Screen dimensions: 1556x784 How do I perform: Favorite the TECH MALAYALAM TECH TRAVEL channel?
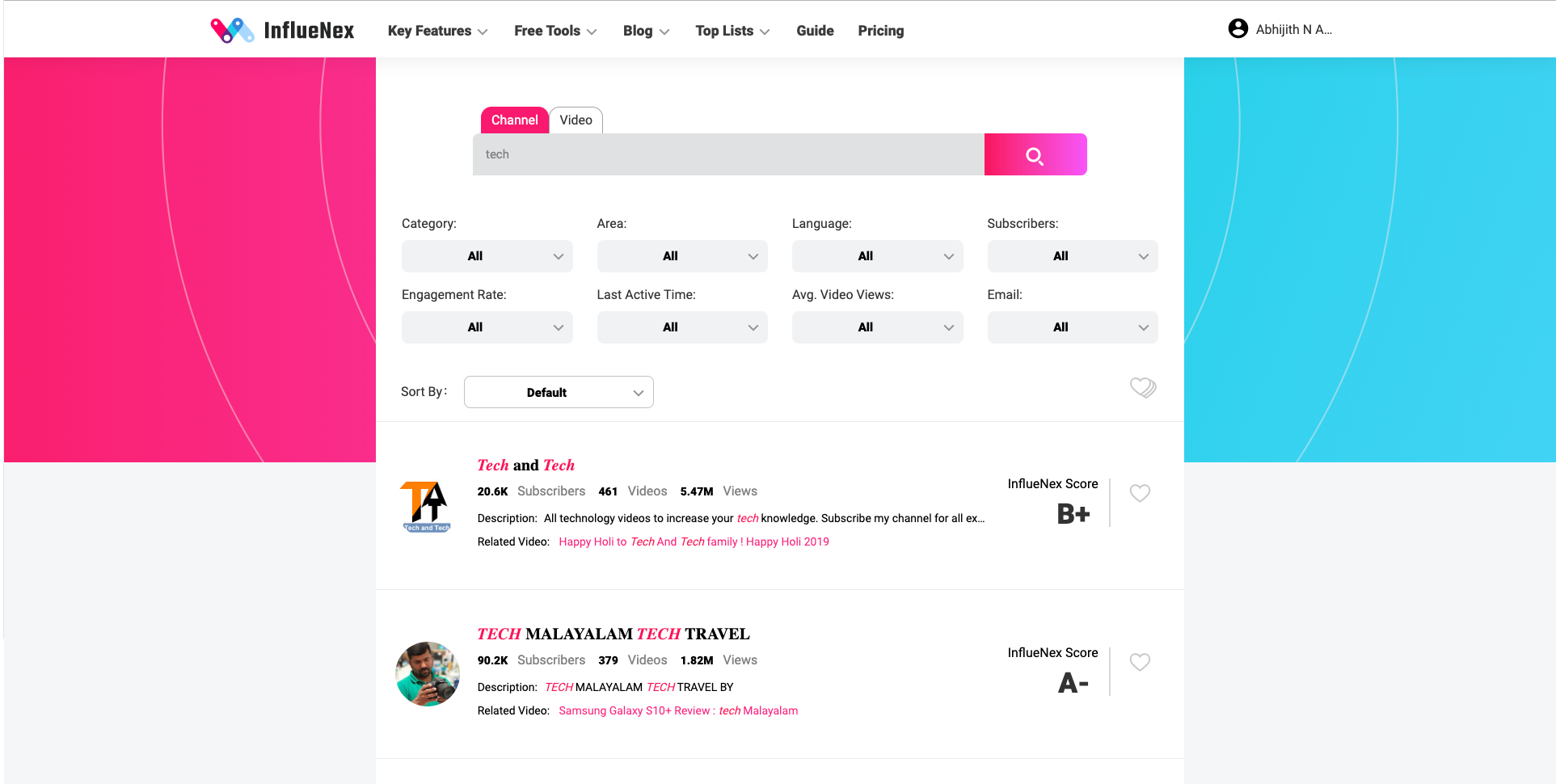1140,662
